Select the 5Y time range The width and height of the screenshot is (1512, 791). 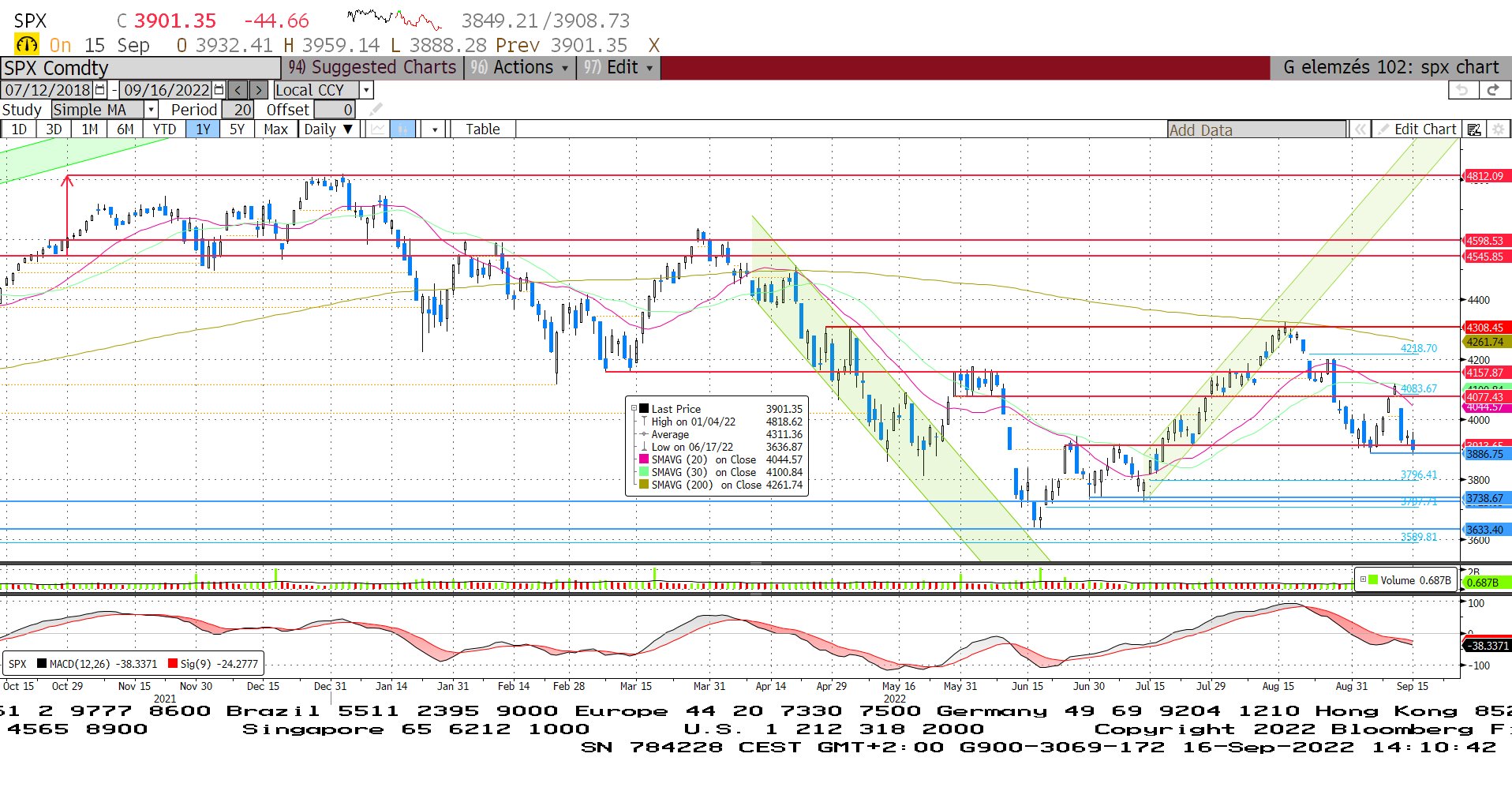(237, 129)
